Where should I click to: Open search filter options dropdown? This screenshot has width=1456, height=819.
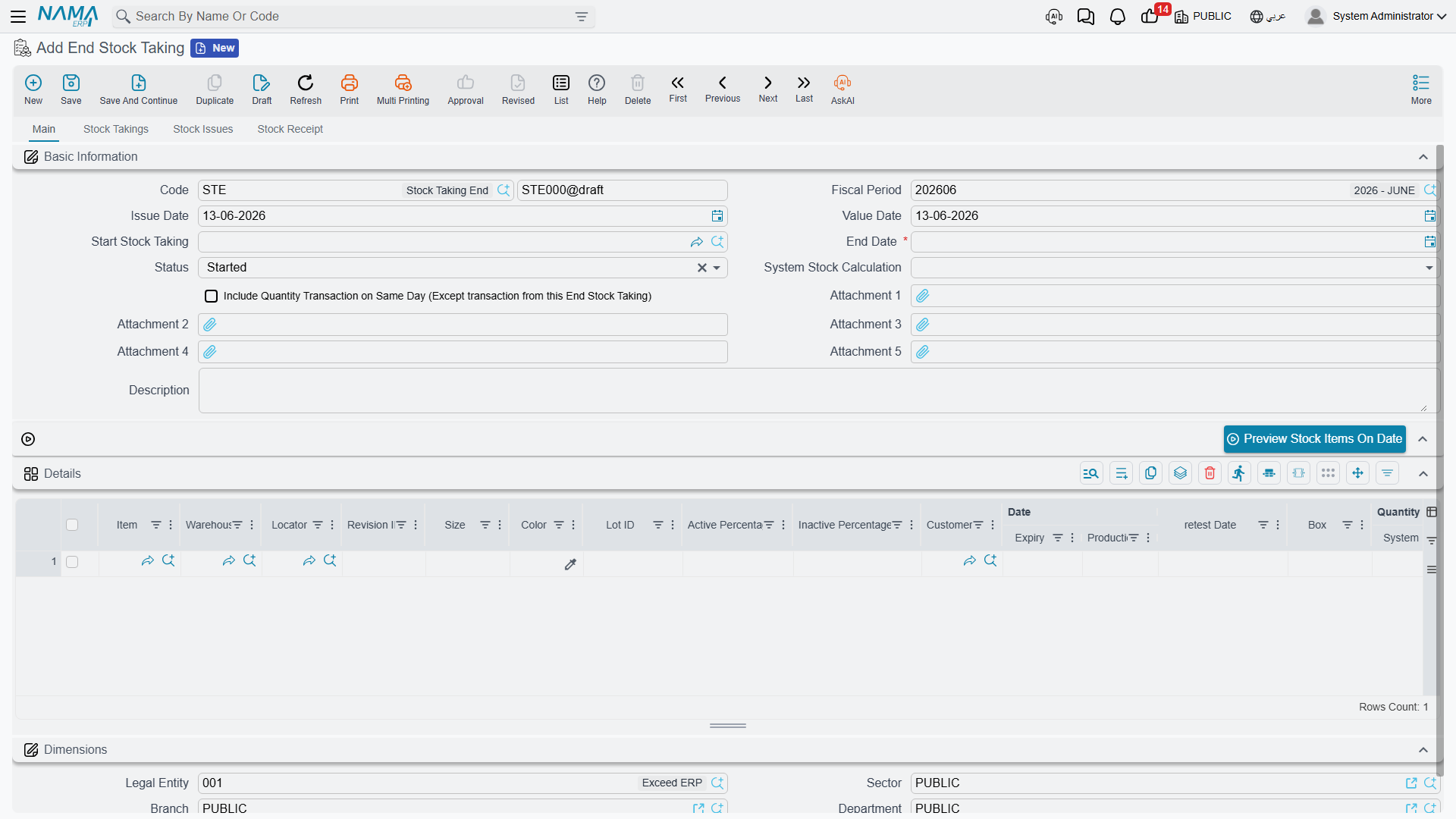(x=582, y=17)
